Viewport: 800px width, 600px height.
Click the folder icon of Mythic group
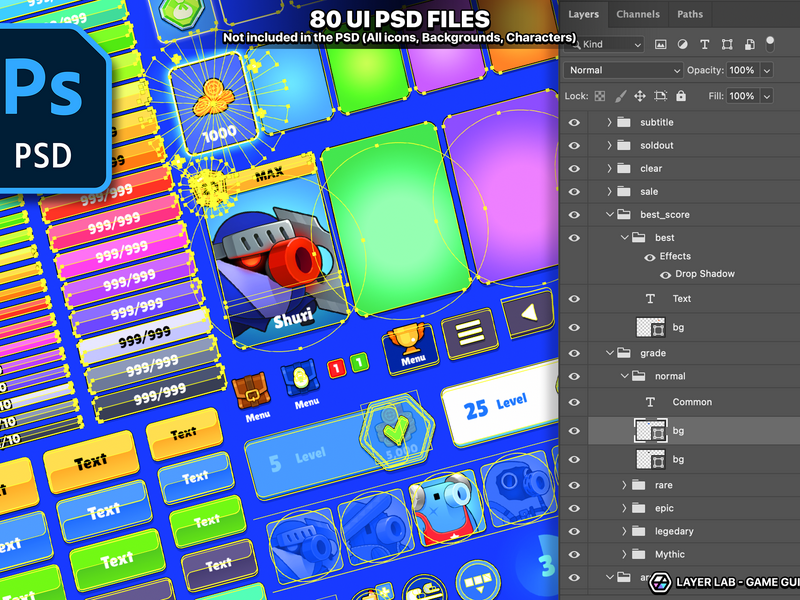pyautogui.click(x=638, y=554)
